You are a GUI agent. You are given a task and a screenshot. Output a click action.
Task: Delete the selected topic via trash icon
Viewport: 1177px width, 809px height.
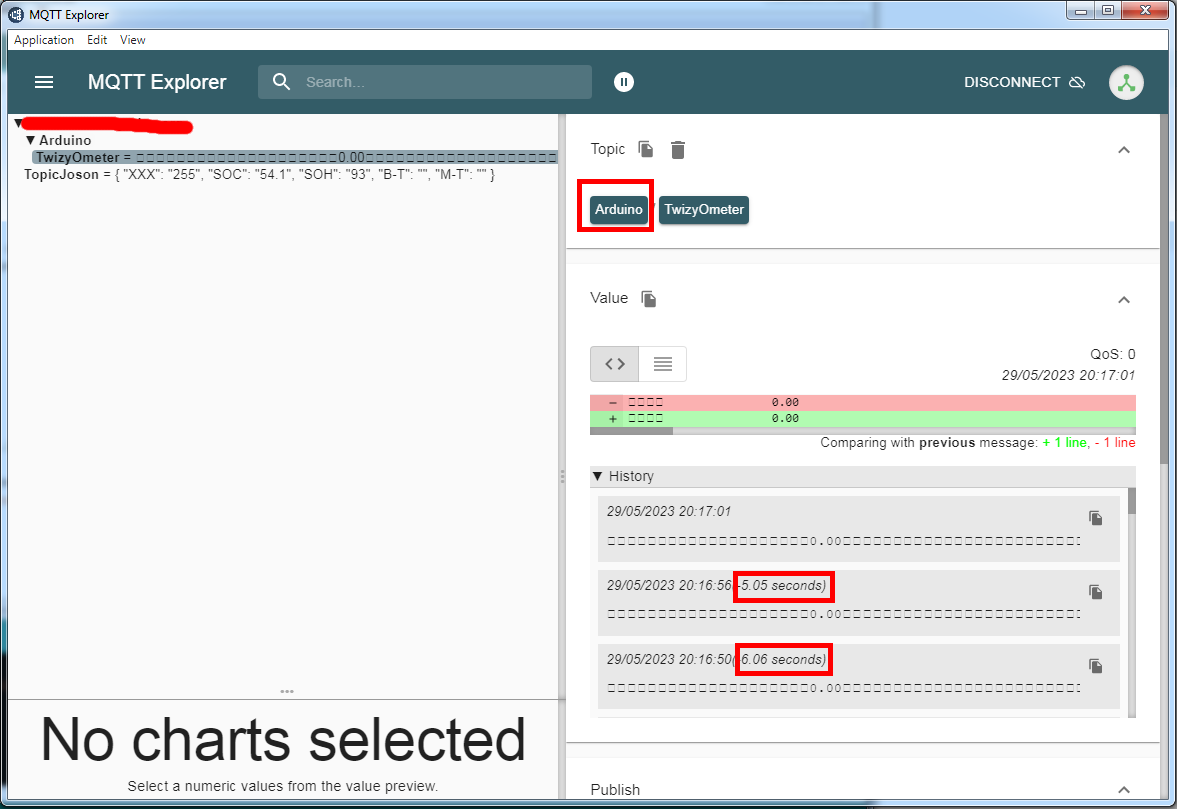pos(678,149)
